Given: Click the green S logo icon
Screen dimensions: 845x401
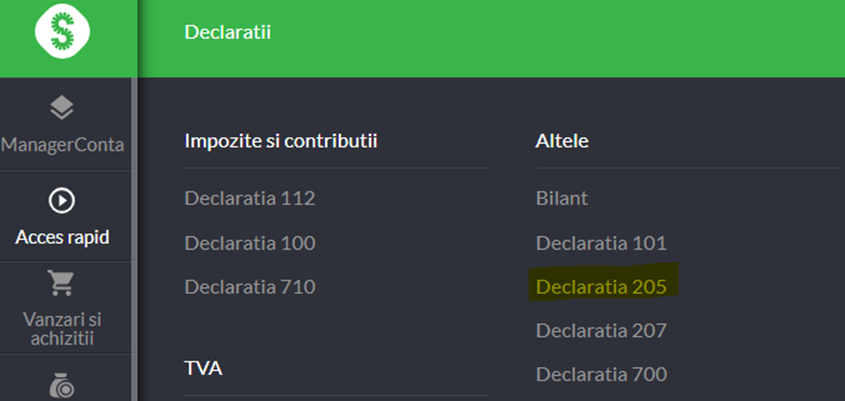Looking at the screenshot, I should [x=62, y=31].
